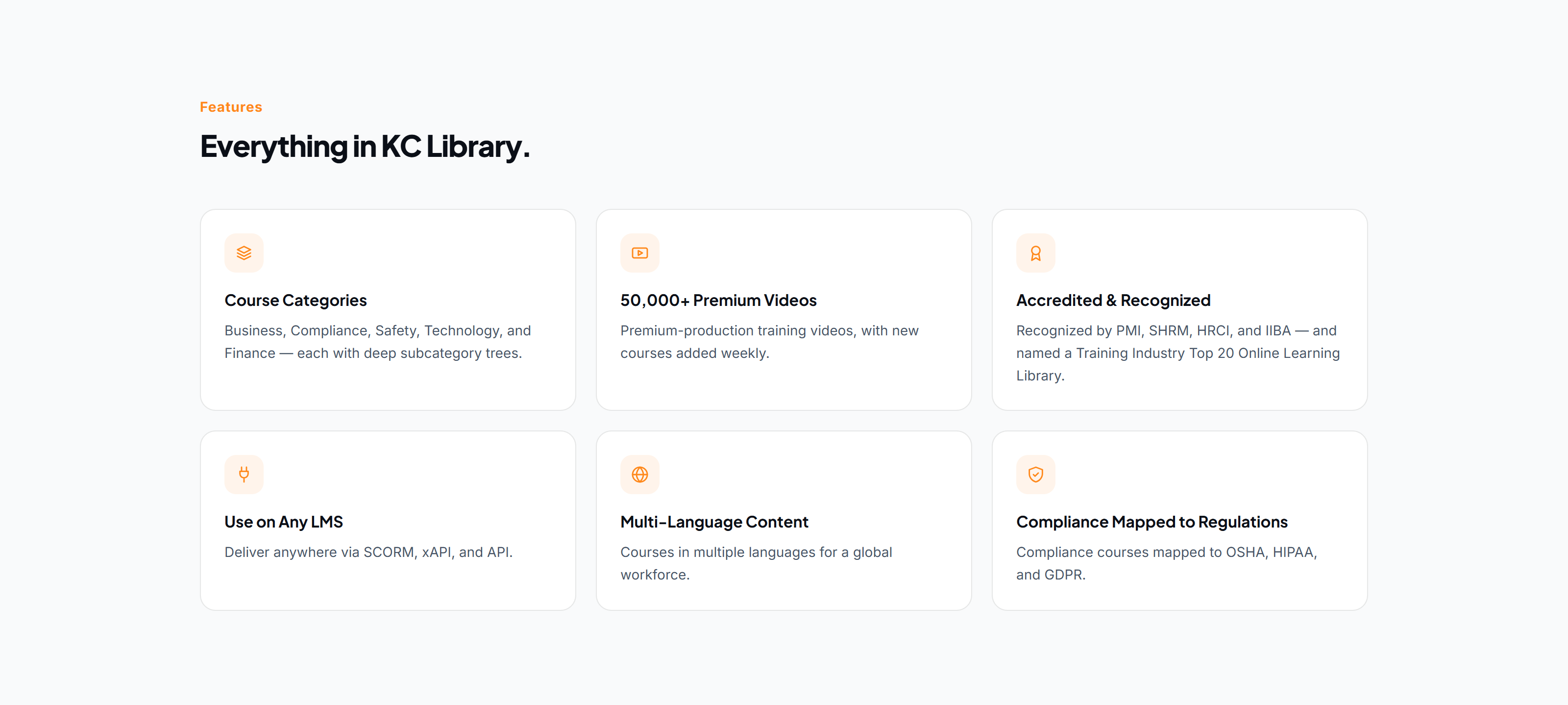Select the Use on Any LMS heading
The height and width of the screenshot is (705, 1568).
(284, 522)
